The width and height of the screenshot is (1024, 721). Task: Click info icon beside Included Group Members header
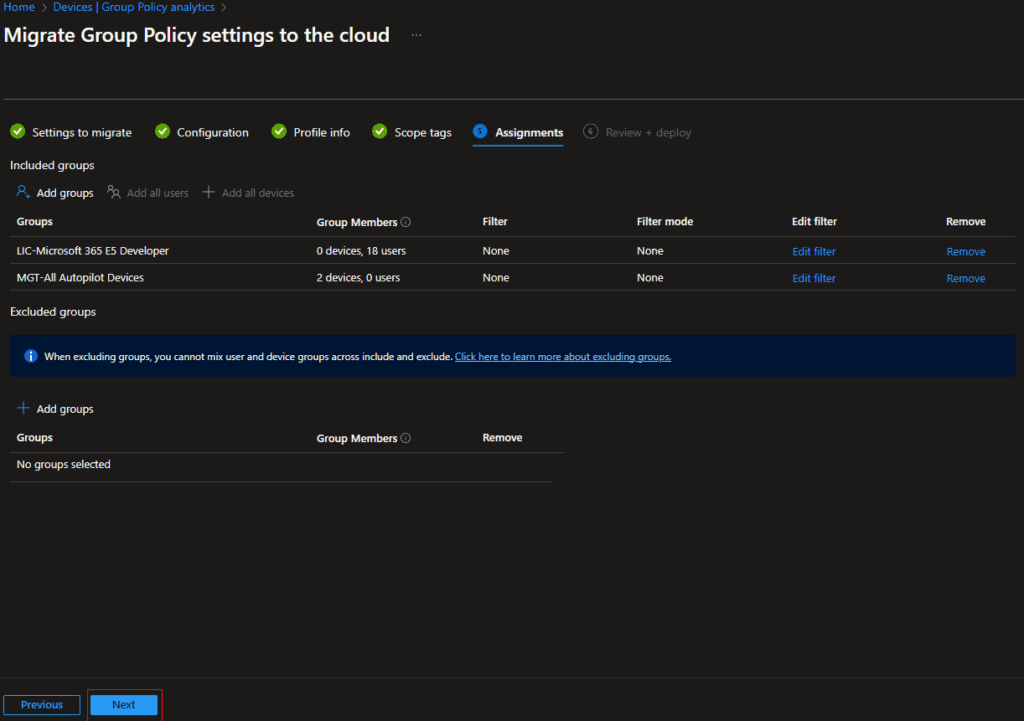(406, 222)
